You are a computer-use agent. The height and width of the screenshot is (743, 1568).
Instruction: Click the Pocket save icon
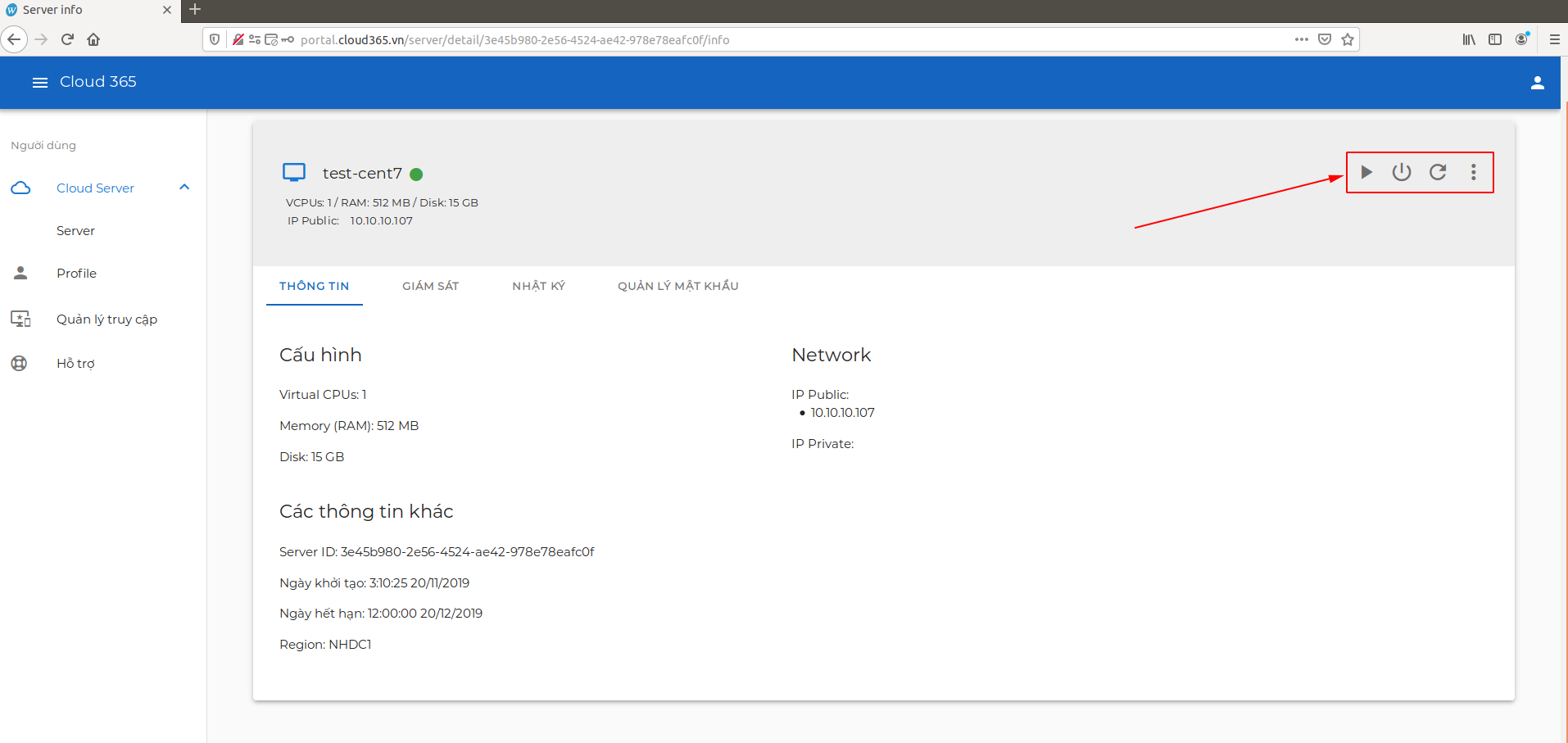tap(1325, 39)
